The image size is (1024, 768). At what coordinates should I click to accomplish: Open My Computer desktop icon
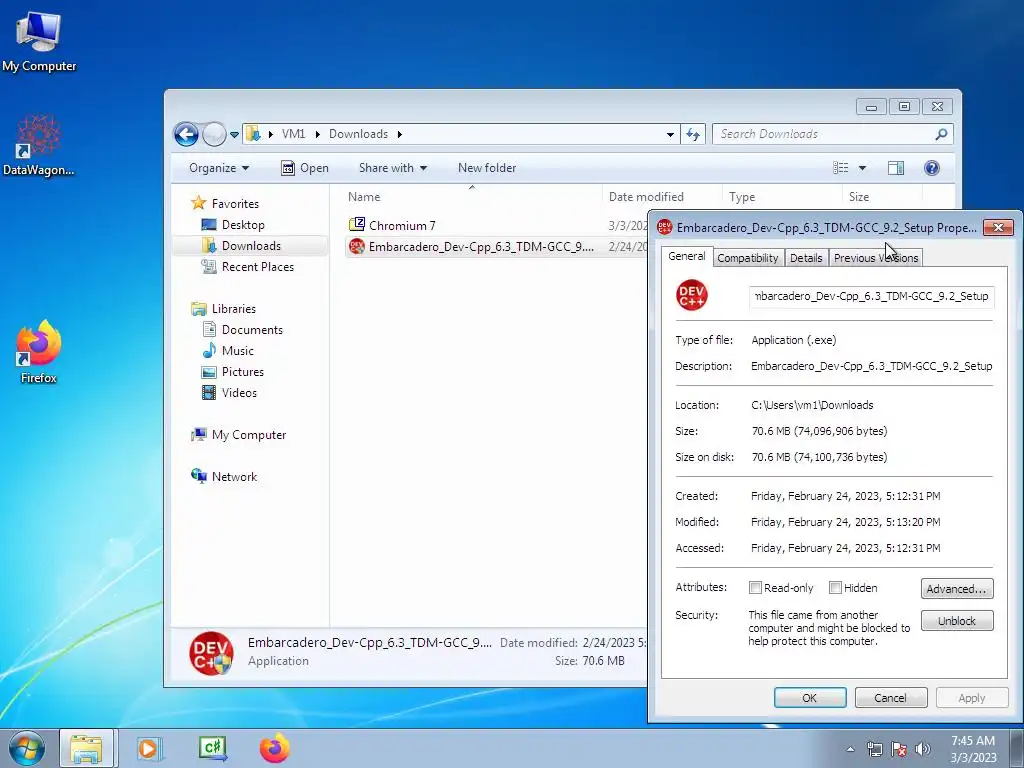coord(39,42)
